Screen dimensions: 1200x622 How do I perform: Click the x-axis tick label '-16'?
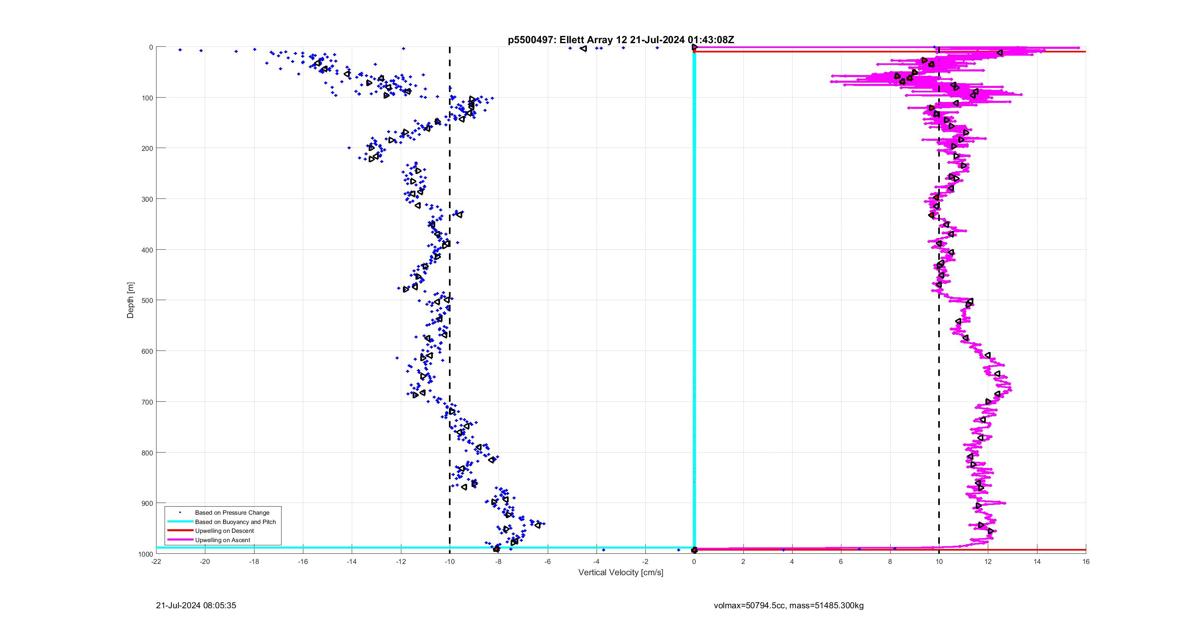303,561
